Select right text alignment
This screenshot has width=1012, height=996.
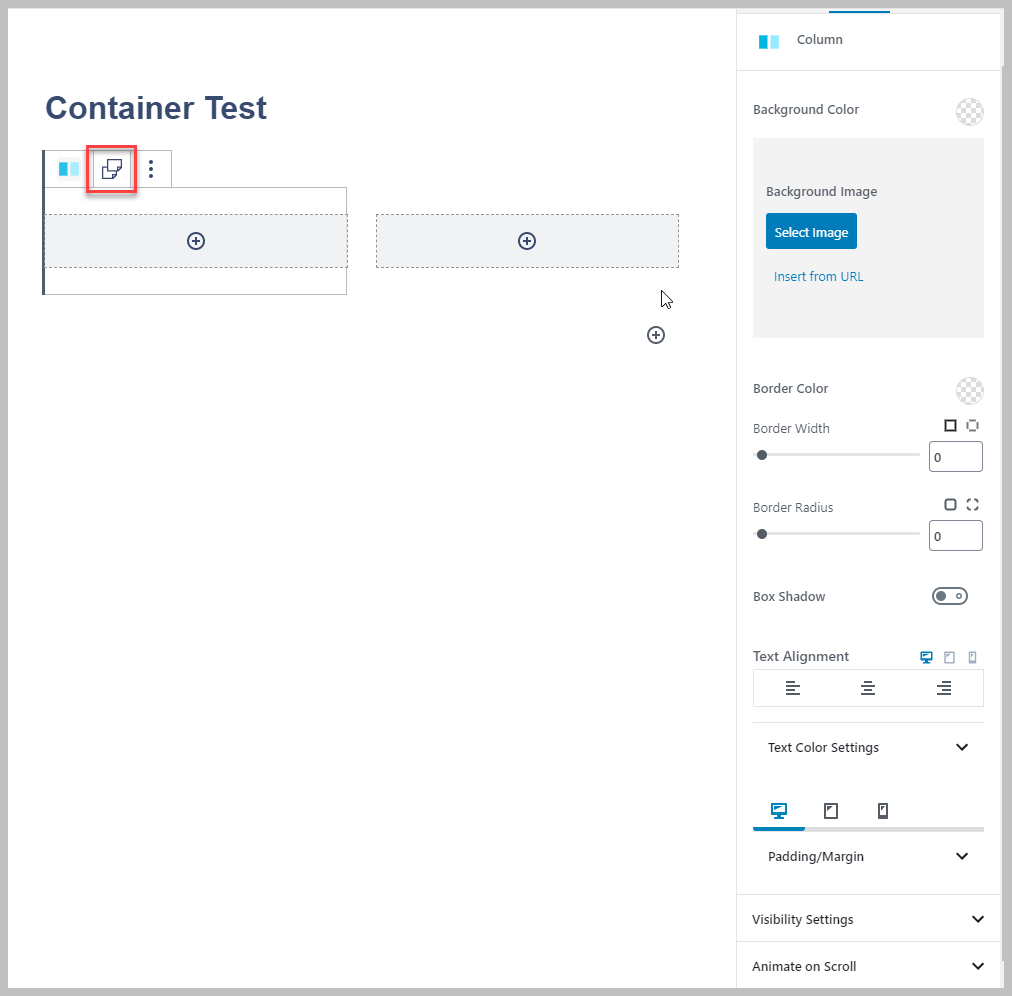[942, 688]
